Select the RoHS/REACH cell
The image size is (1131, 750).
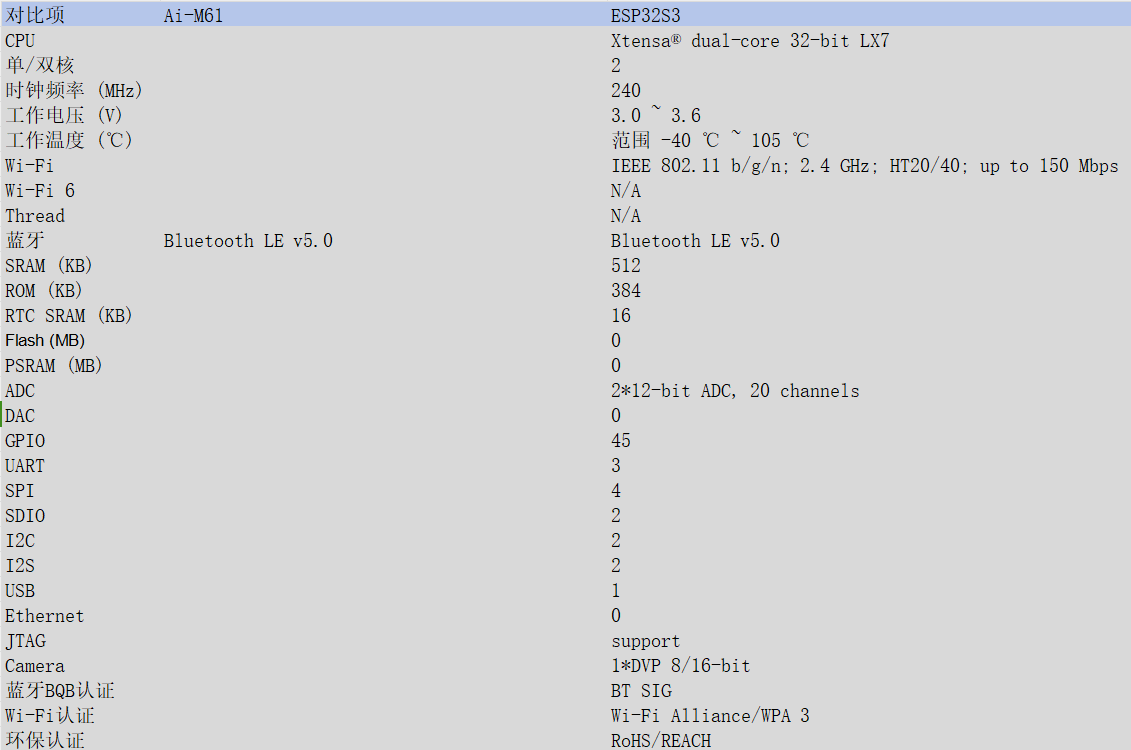click(661, 741)
